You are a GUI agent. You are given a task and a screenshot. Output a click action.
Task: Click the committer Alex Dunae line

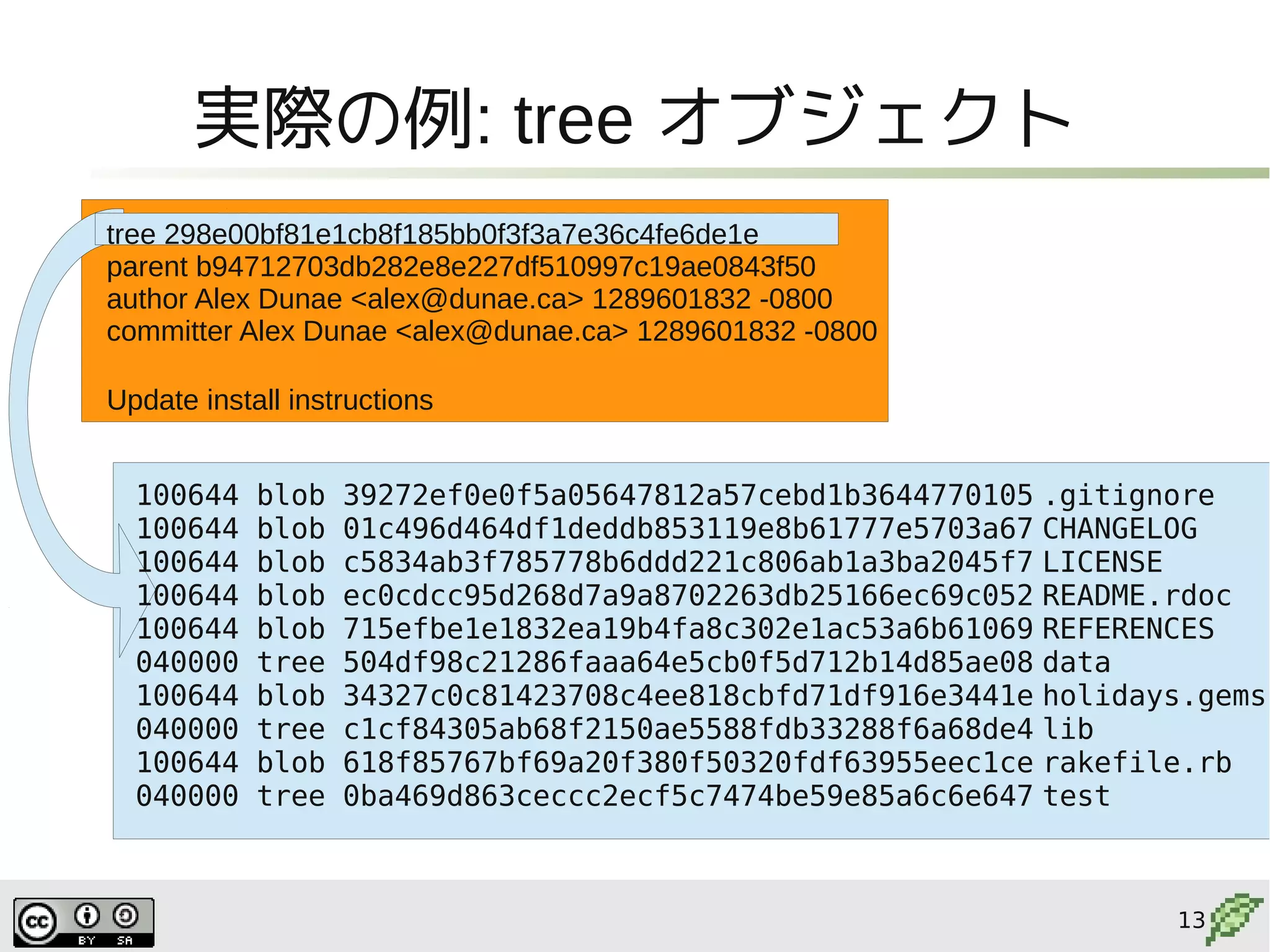coord(492,331)
